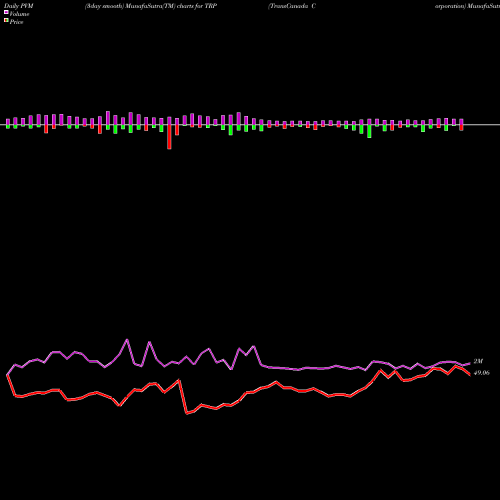Click the green-red Price legend swatch
This screenshot has width=500, height=500.
coord(6,21)
